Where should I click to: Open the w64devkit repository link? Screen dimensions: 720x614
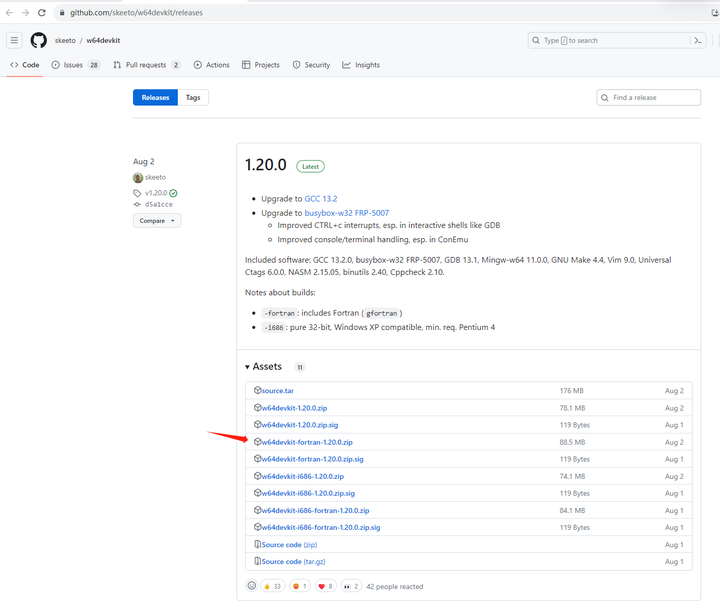(103, 40)
